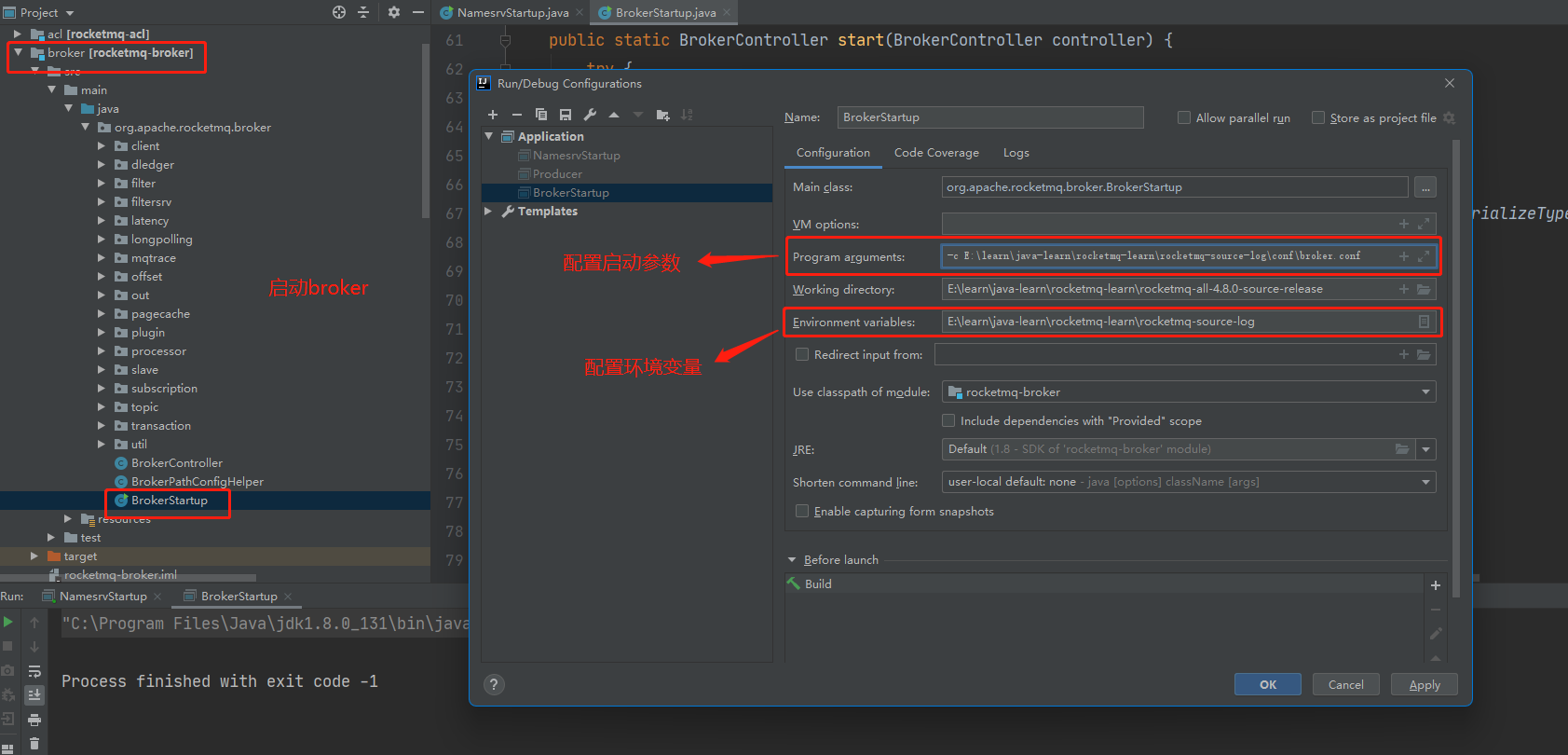Hide the Project tool window
Screen dimensions: 1568x755
pyautogui.click(x=418, y=12)
